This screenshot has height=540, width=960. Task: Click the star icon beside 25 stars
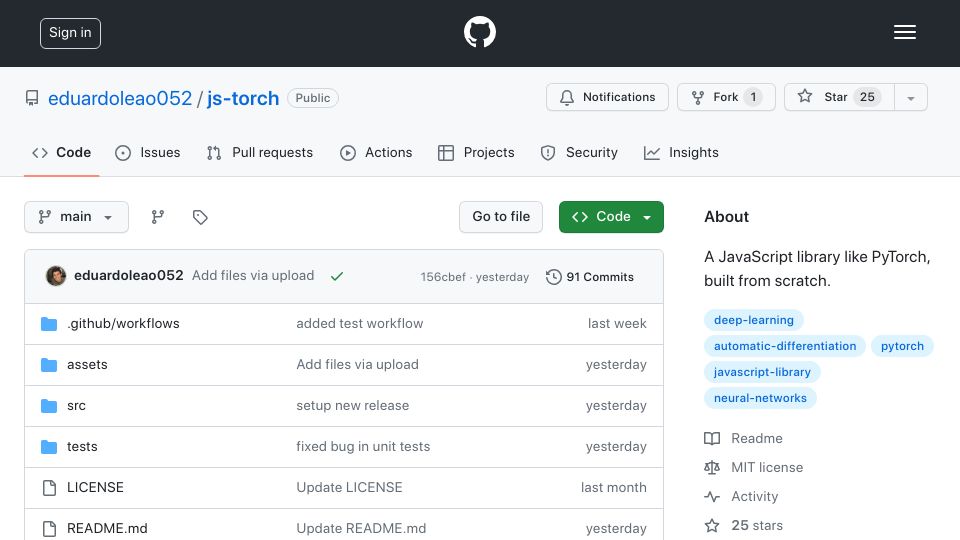tap(712, 525)
